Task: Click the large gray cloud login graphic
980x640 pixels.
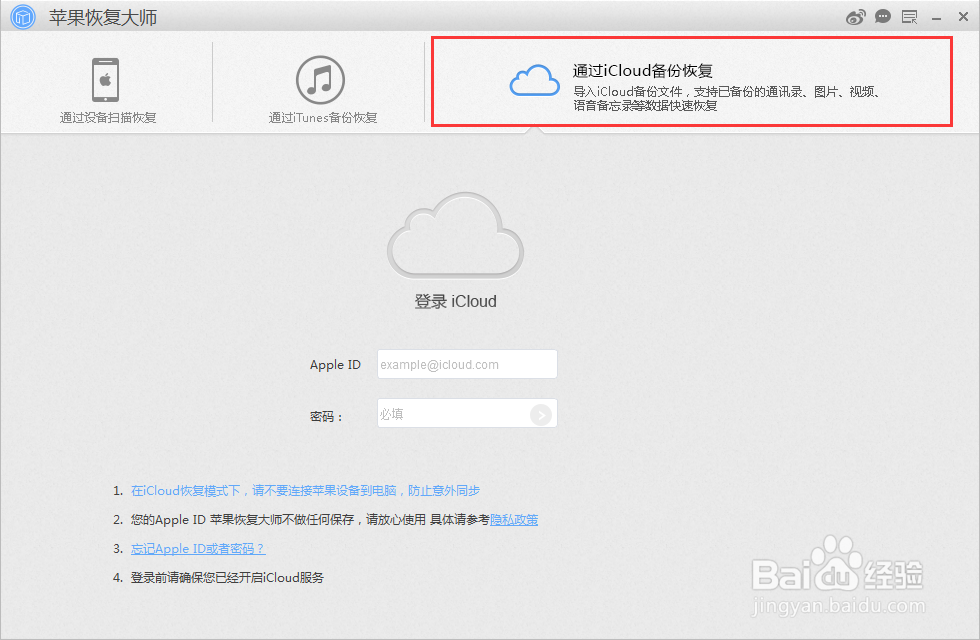Action: coord(456,235)
